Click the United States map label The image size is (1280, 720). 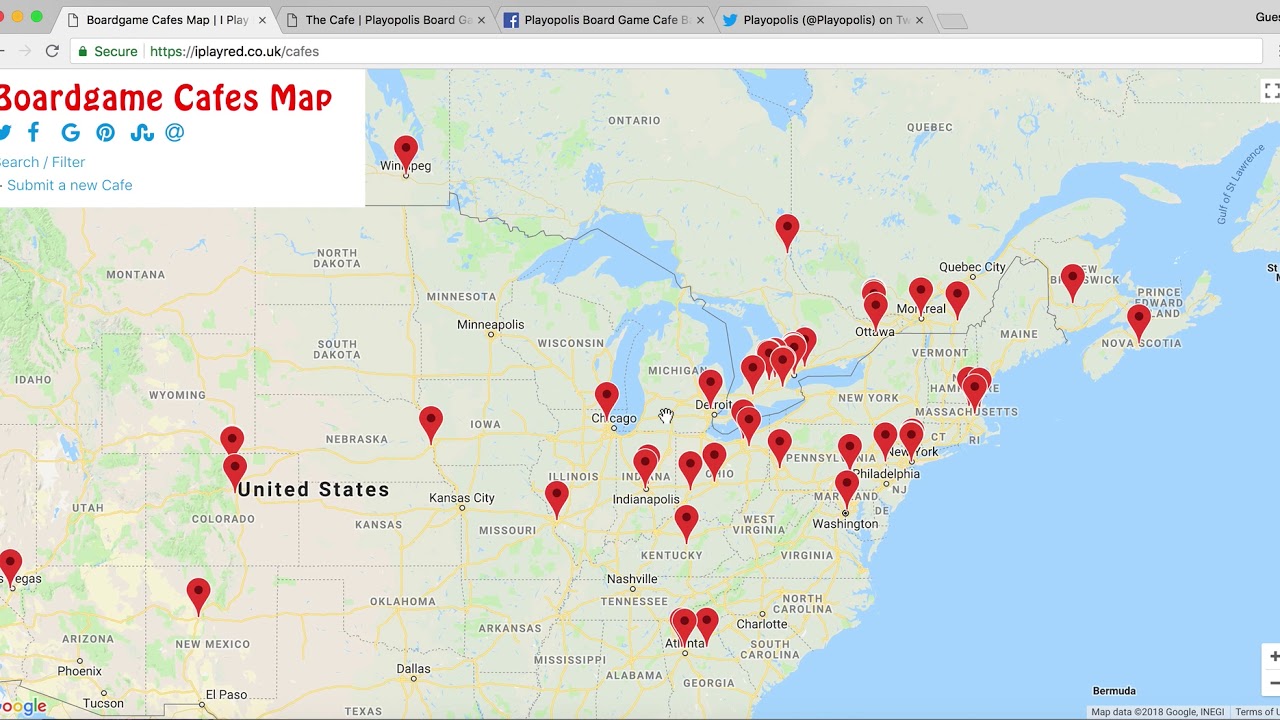(313, 489)
